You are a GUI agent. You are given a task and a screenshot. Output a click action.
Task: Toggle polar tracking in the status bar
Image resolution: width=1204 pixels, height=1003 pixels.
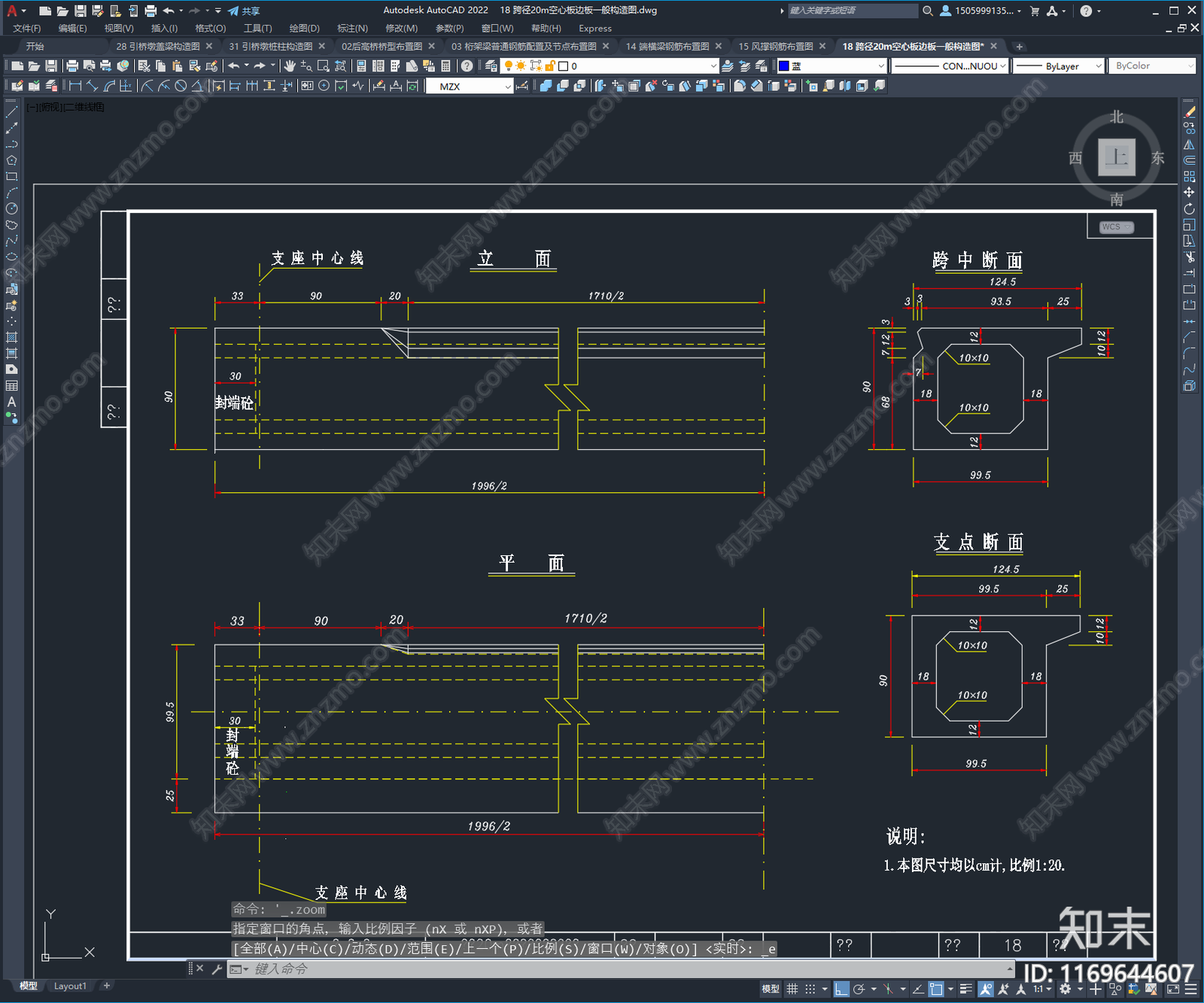[x=859, y=989]
